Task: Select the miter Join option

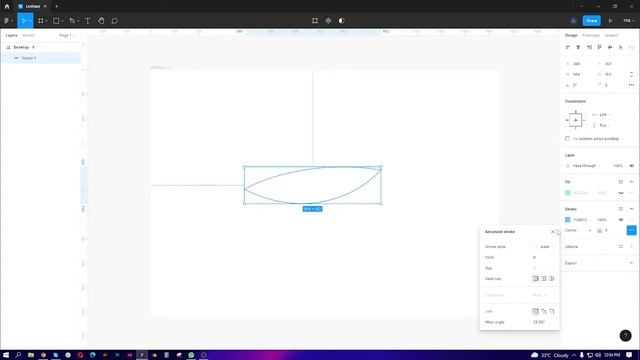Action: tap(535, 311)
